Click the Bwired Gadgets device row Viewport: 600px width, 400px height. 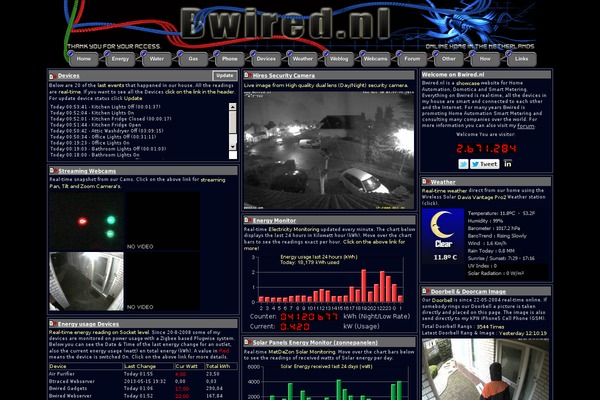click(143, 389)
